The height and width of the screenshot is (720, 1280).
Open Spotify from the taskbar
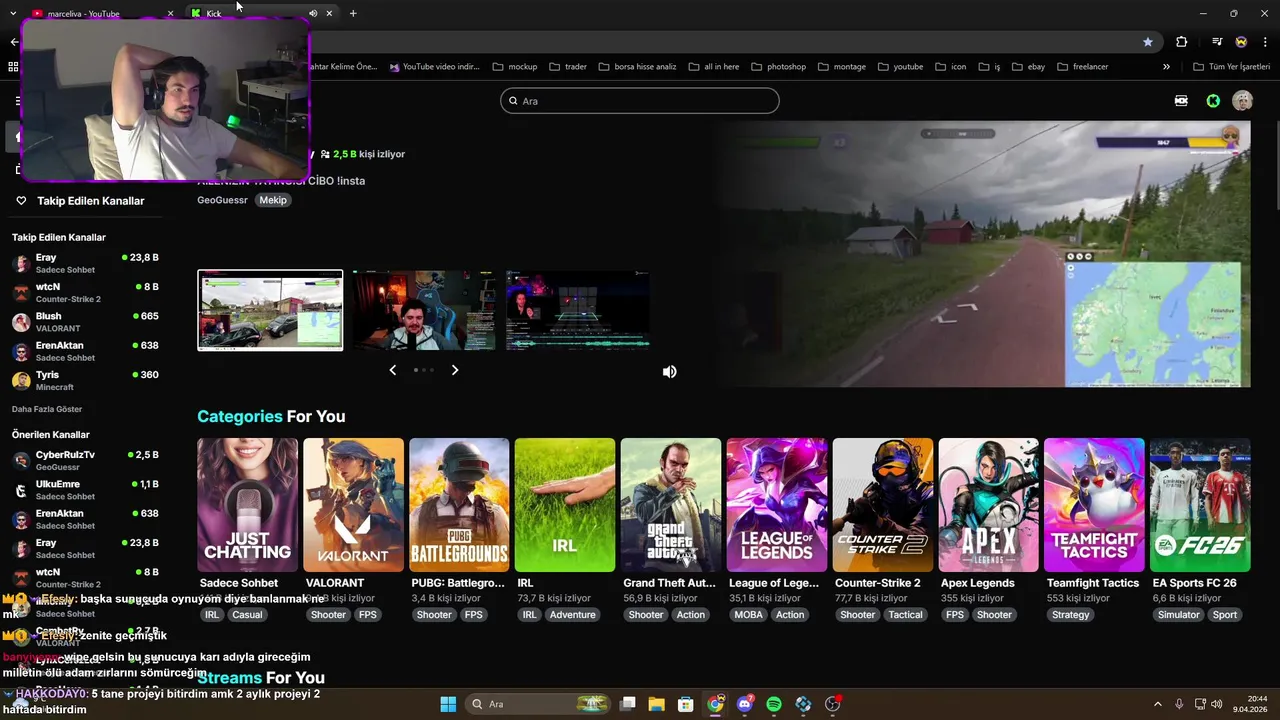[x=774, y=704]
